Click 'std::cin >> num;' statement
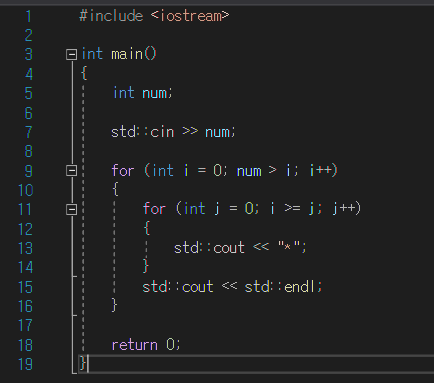Viewport: 434px width, 383px height. coord(173,132)
